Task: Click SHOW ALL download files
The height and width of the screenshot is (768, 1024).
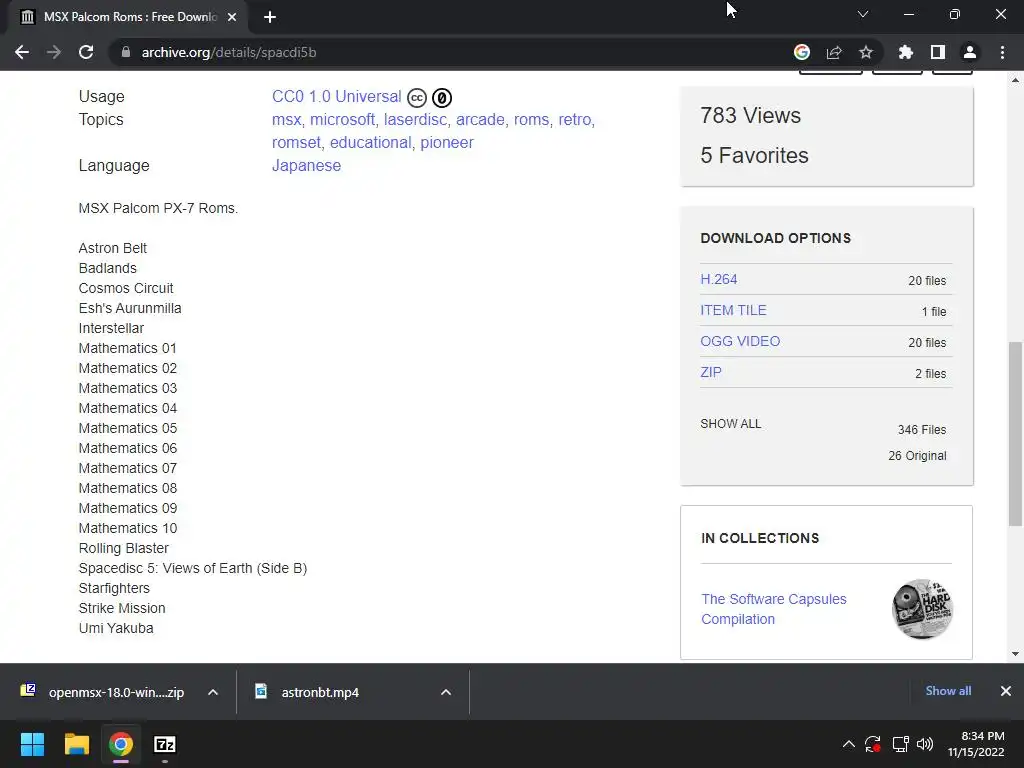Action: 731,424
